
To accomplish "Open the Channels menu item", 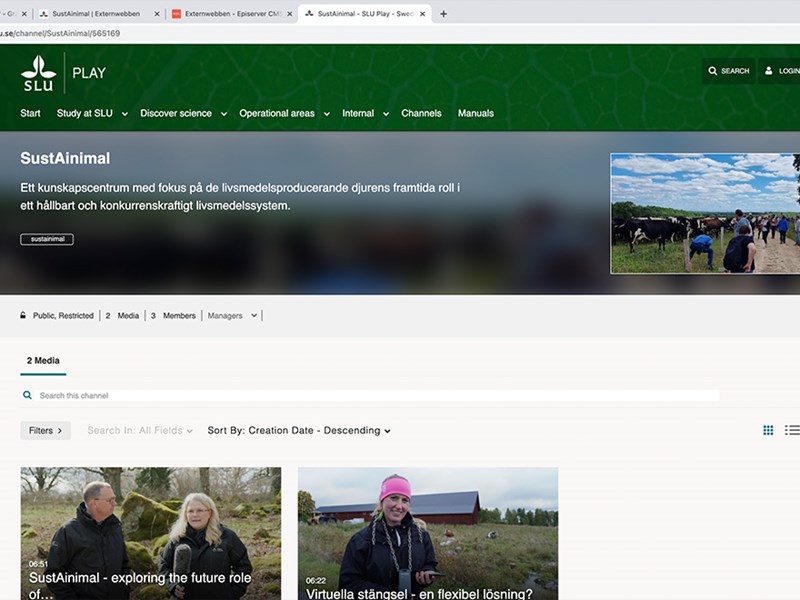I will [421, 113].
